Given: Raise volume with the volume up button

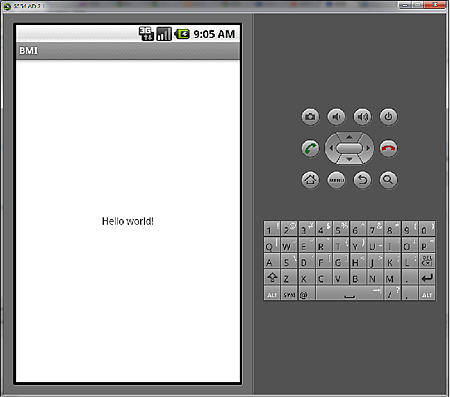Looking at the screenshot, I should coord(362,117).
